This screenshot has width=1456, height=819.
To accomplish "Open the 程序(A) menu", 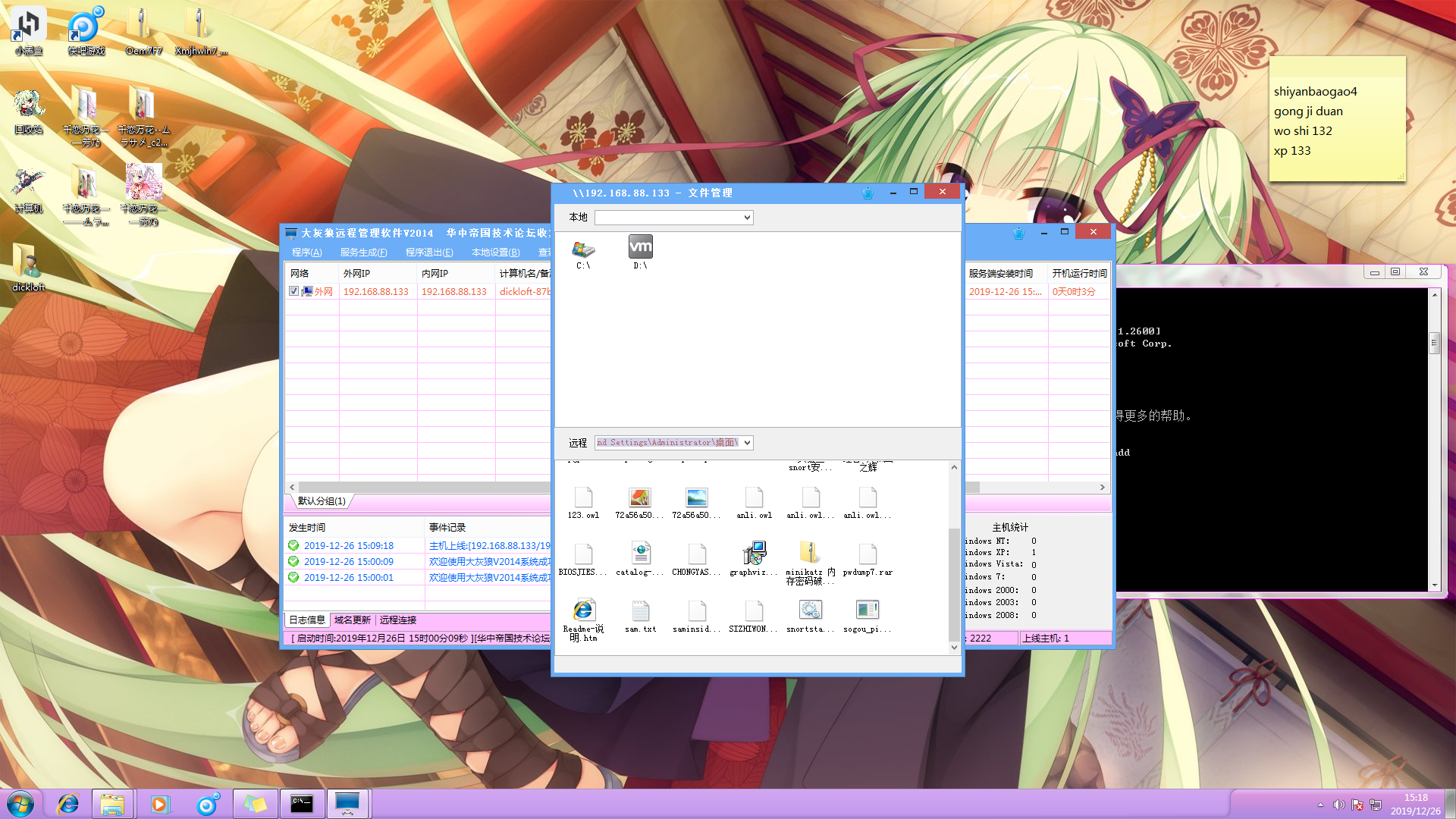I will pyautogui.click(x=306, y=253).
